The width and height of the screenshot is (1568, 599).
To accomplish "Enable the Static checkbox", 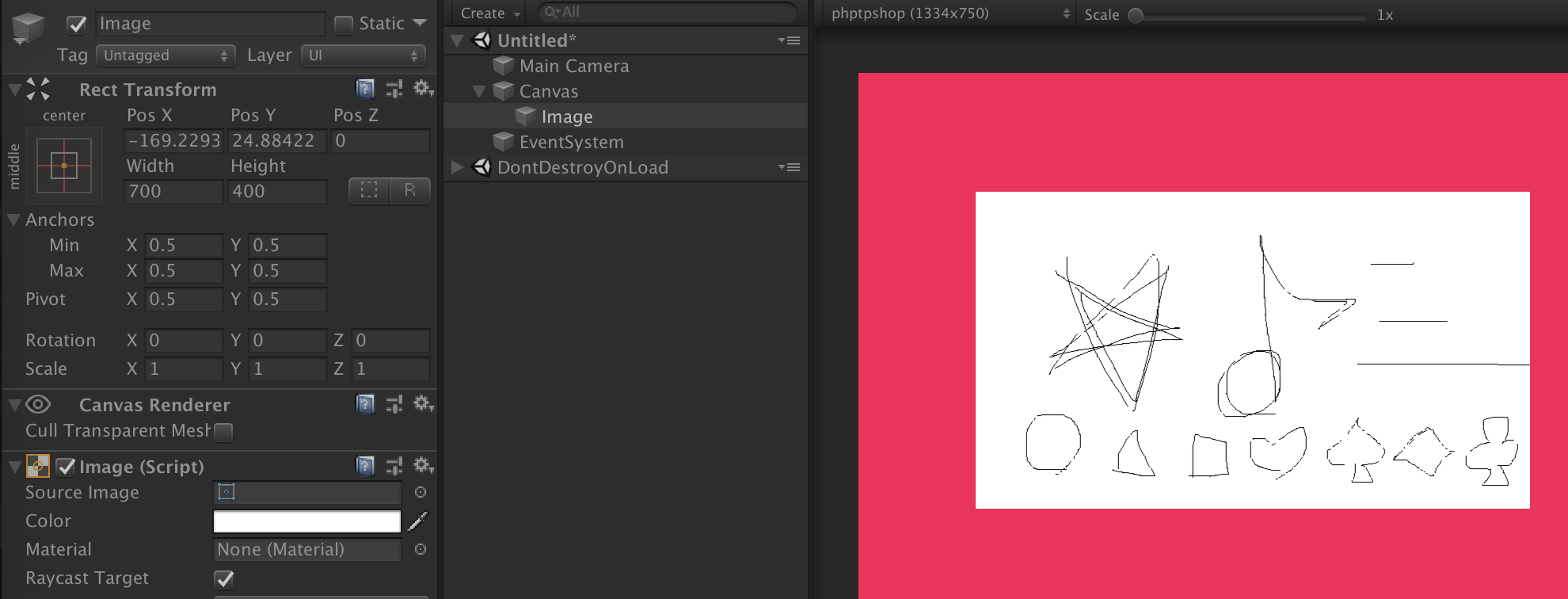I will 344,25.
